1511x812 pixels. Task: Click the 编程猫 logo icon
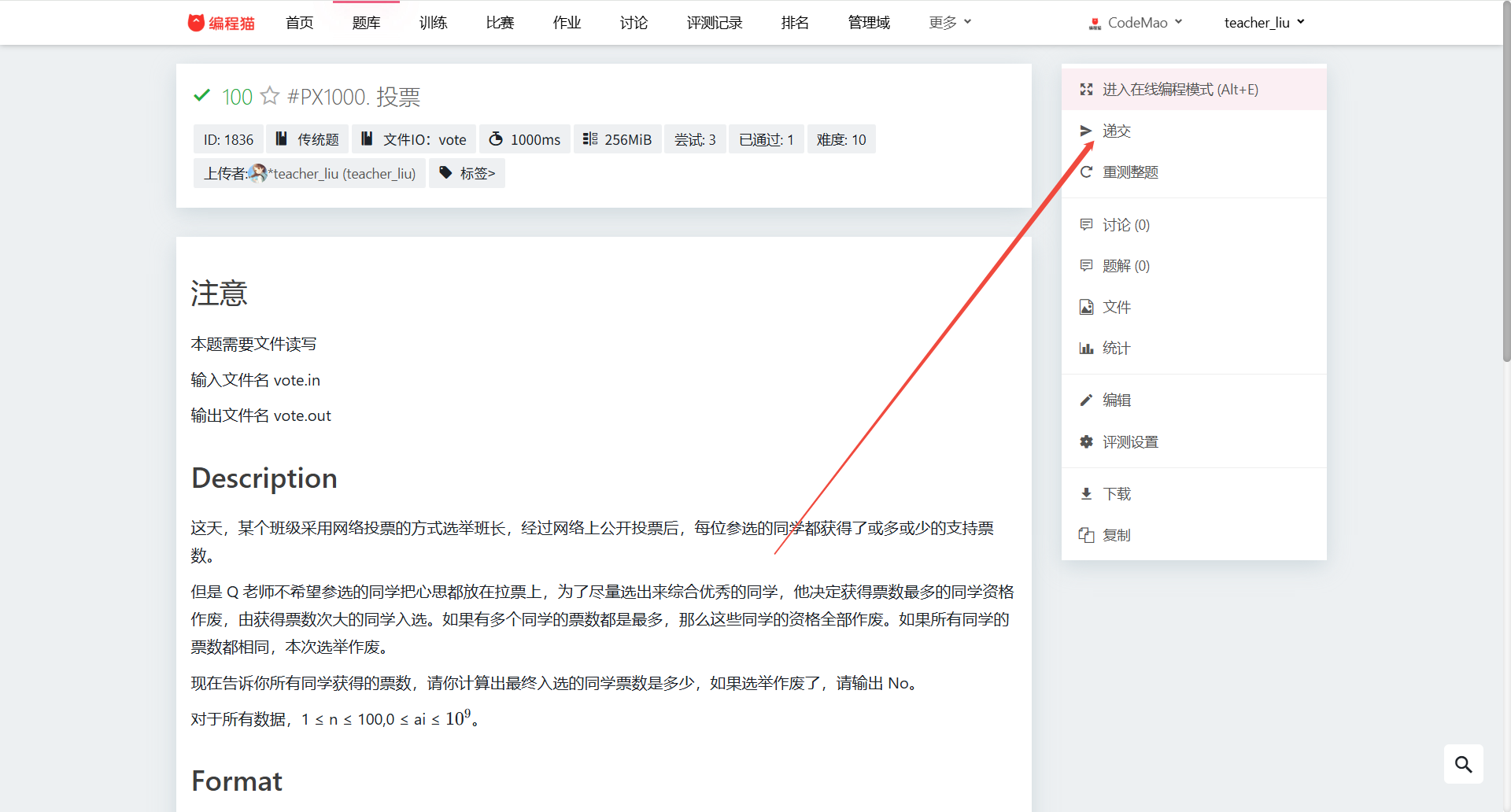(196, 23)
